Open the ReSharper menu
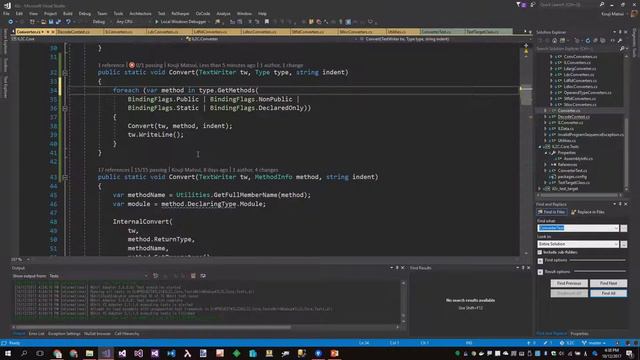The width and height of the screenshot is (640, 360). pyautogui.click(x=180, y=13)
